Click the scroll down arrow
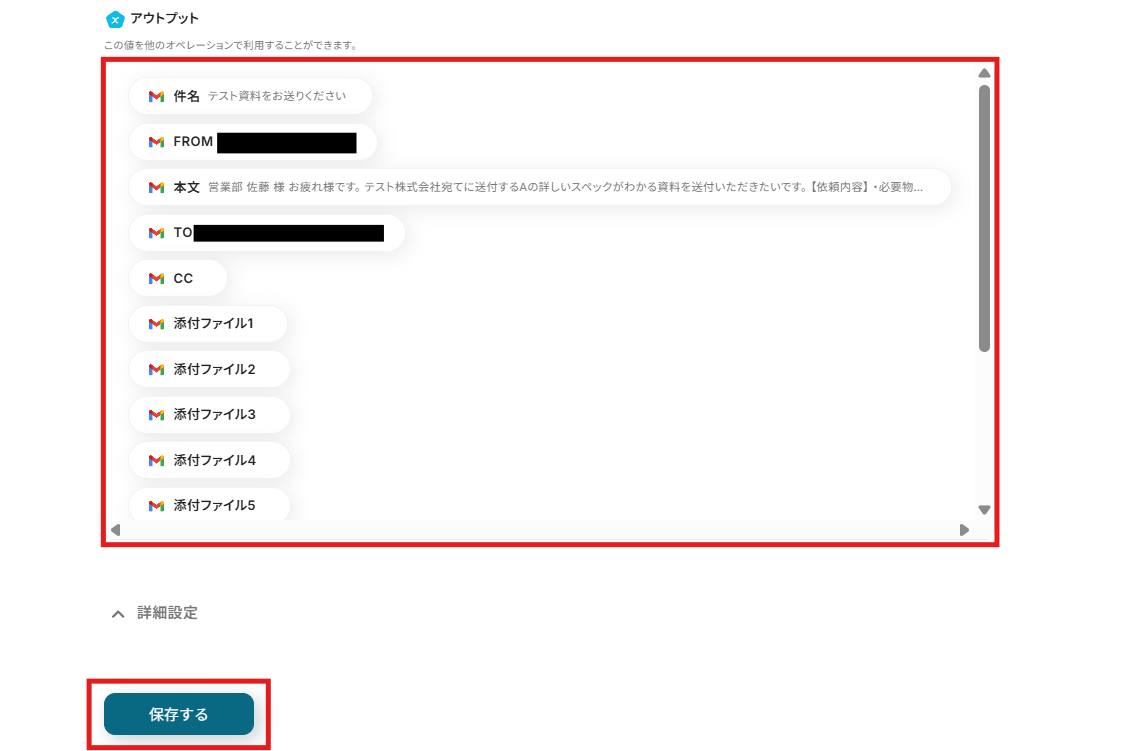 point(984,510)
